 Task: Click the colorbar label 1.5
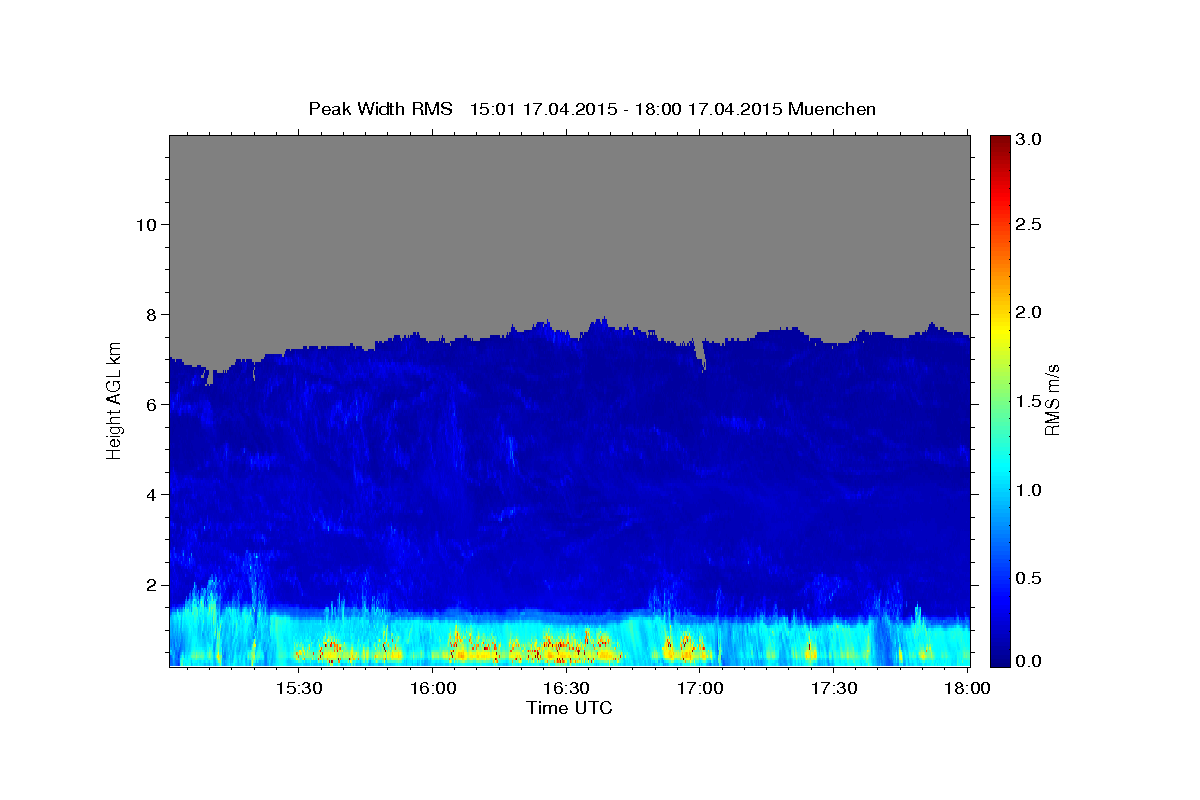(1030, 401)
